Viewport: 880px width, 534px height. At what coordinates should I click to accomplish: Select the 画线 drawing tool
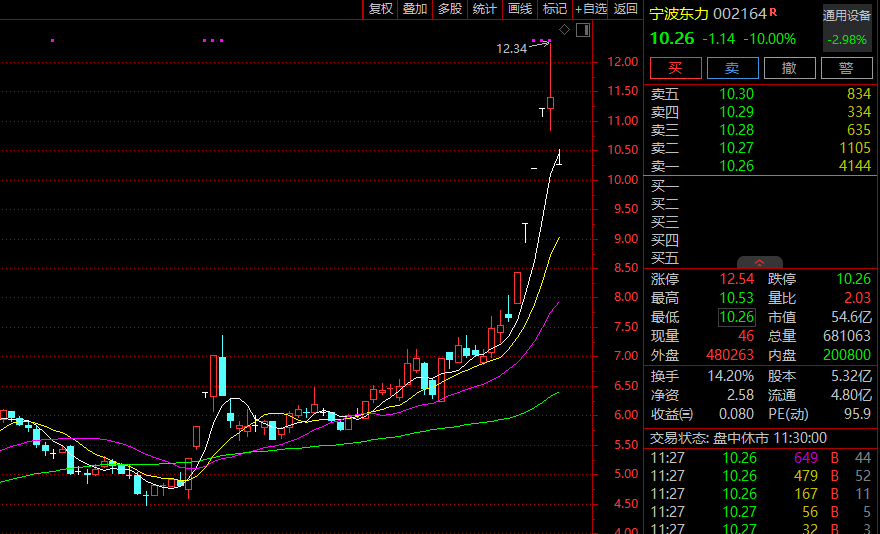pos(520,8)
